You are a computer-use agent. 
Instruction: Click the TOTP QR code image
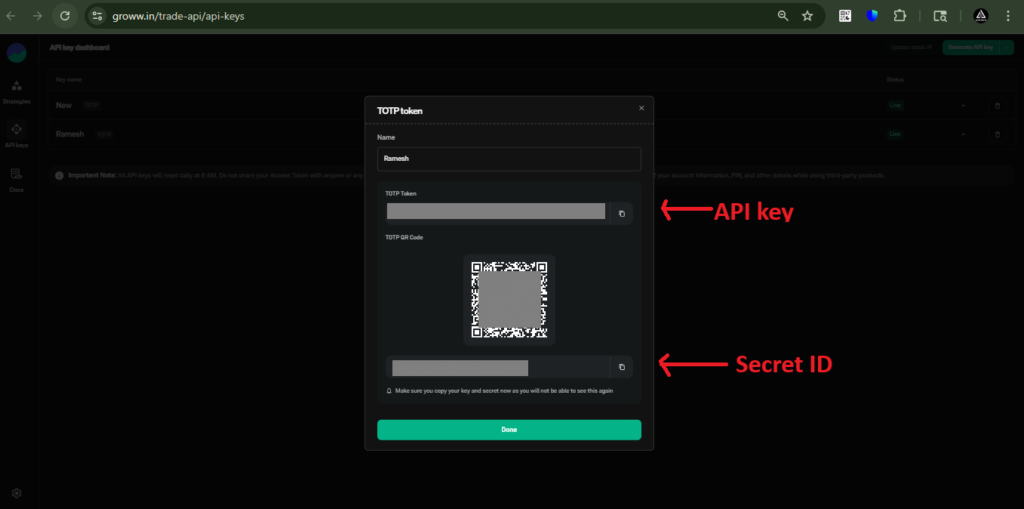coord(509,300)
